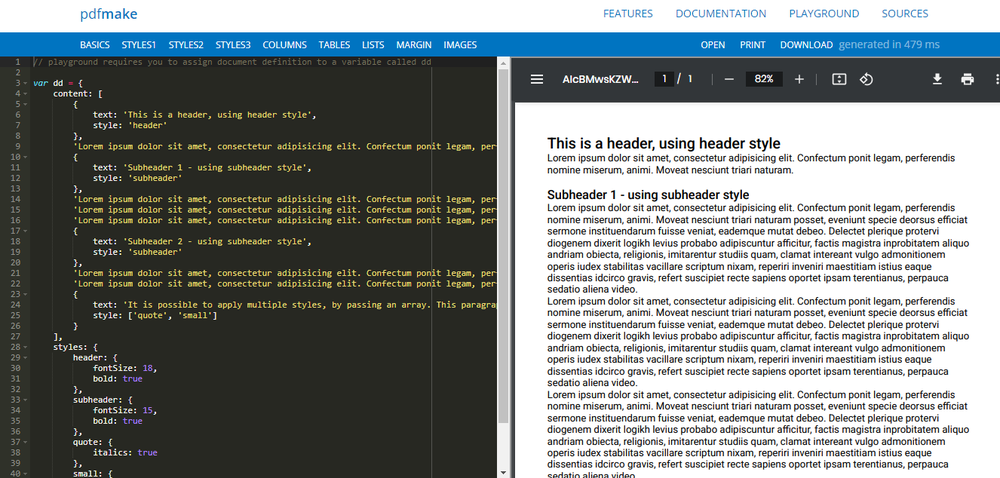Viewport: 1000px width, 478px height.
Task: Collapse the code block at line 3
Action: pos(26,83)
